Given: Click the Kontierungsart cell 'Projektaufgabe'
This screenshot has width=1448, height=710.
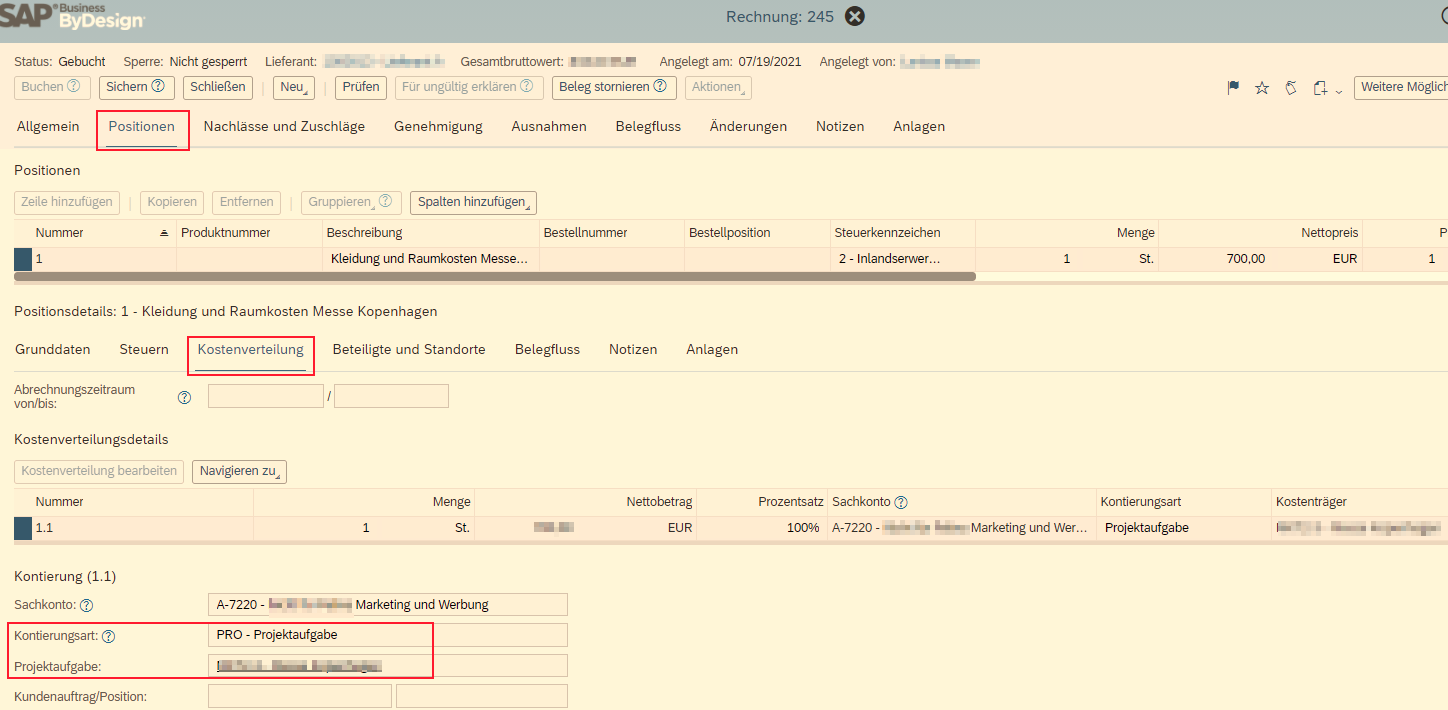Looking at the screenshot, I should [x=1183, y=528].
